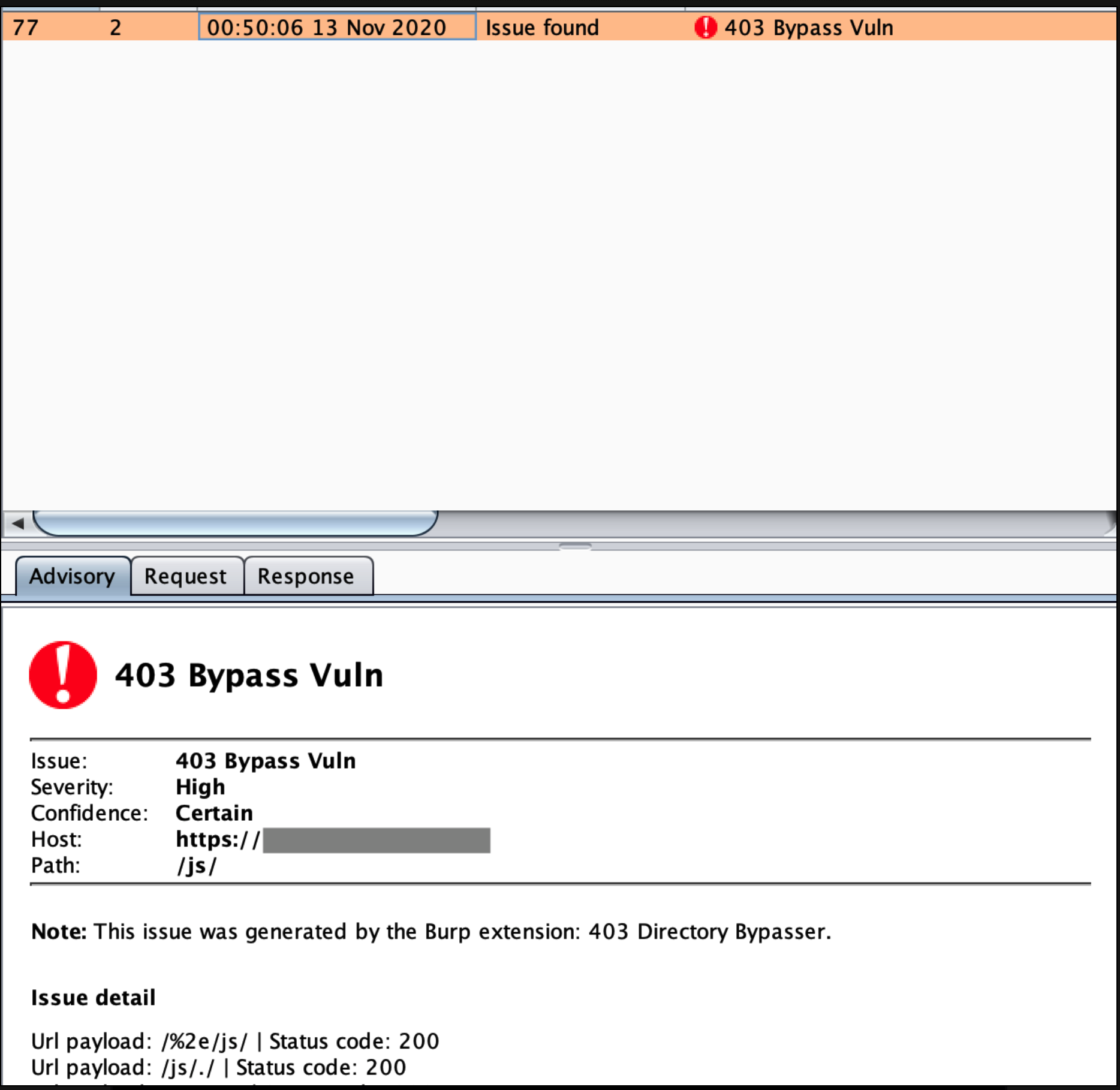
Task: Click the horizontal scrollbar thumb
Action: click(x=235, y=523)
